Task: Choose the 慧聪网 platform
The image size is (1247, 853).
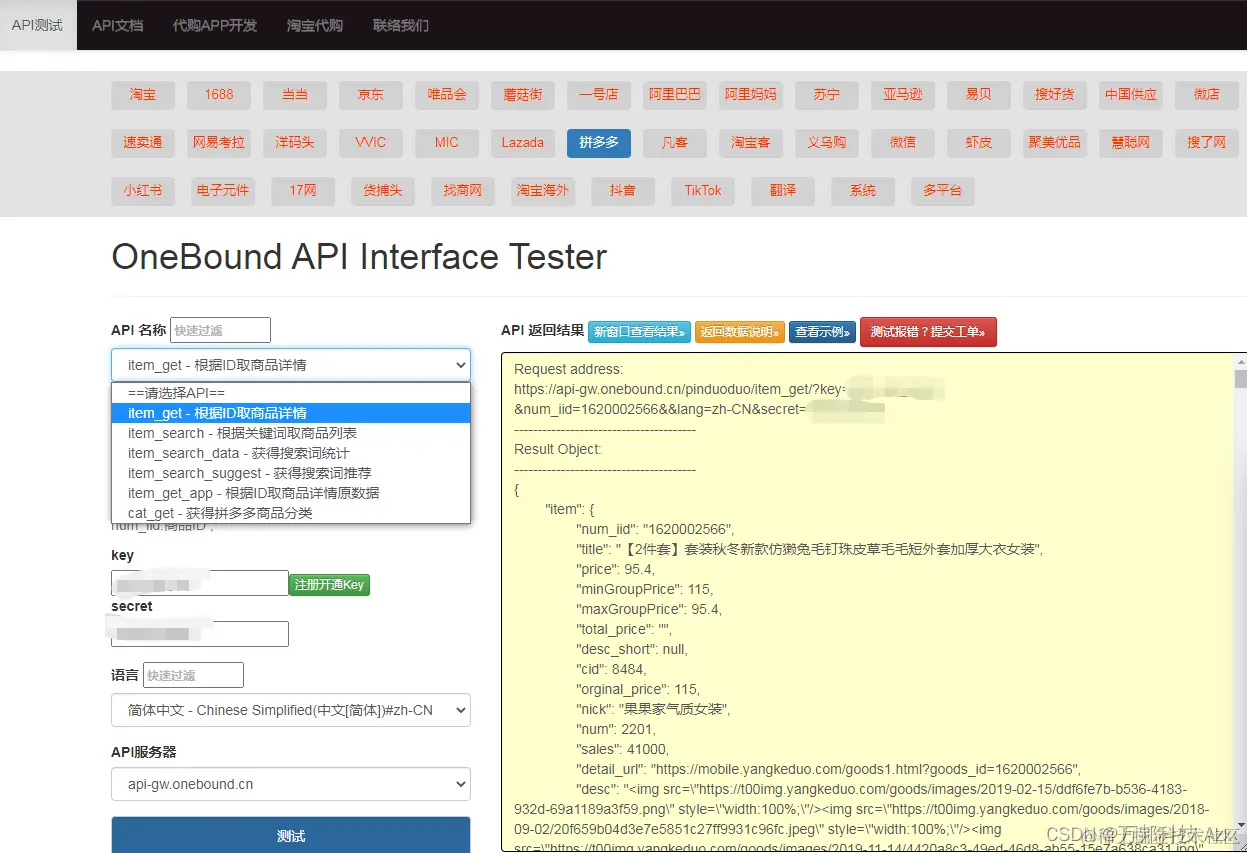Action: point(1131,143)
